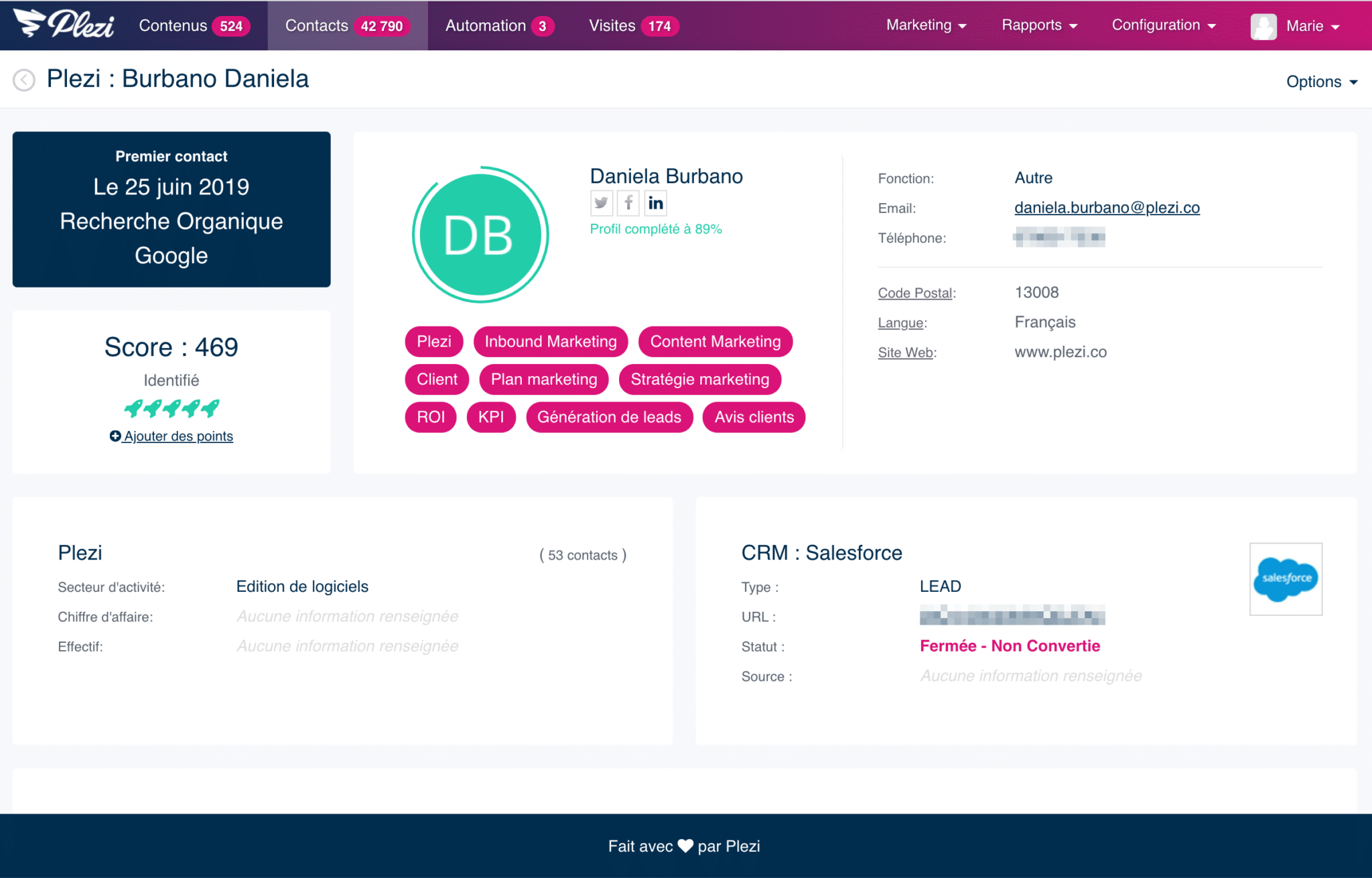The image size is (1372, 878).
Task: Click the LEAD type value
Action: (940, 586)
